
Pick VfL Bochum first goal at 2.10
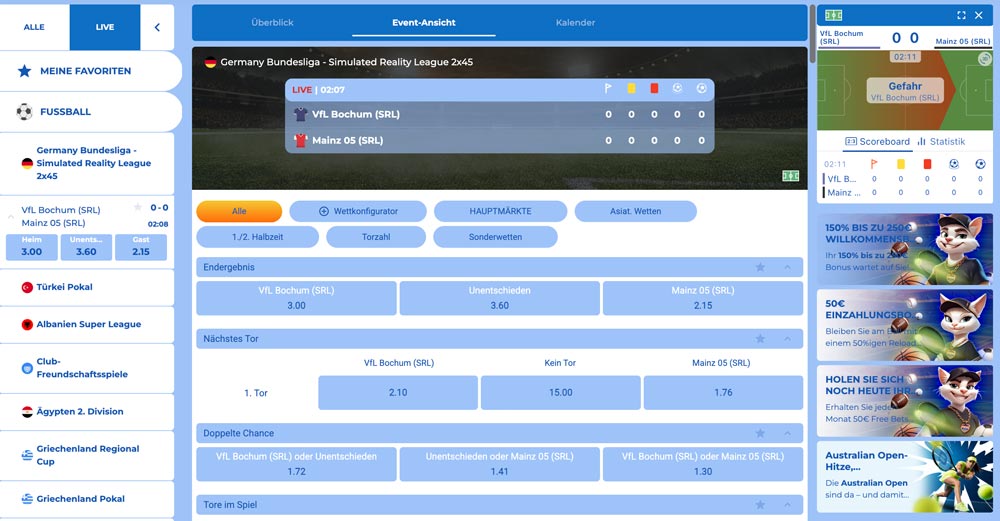point(398,392)
